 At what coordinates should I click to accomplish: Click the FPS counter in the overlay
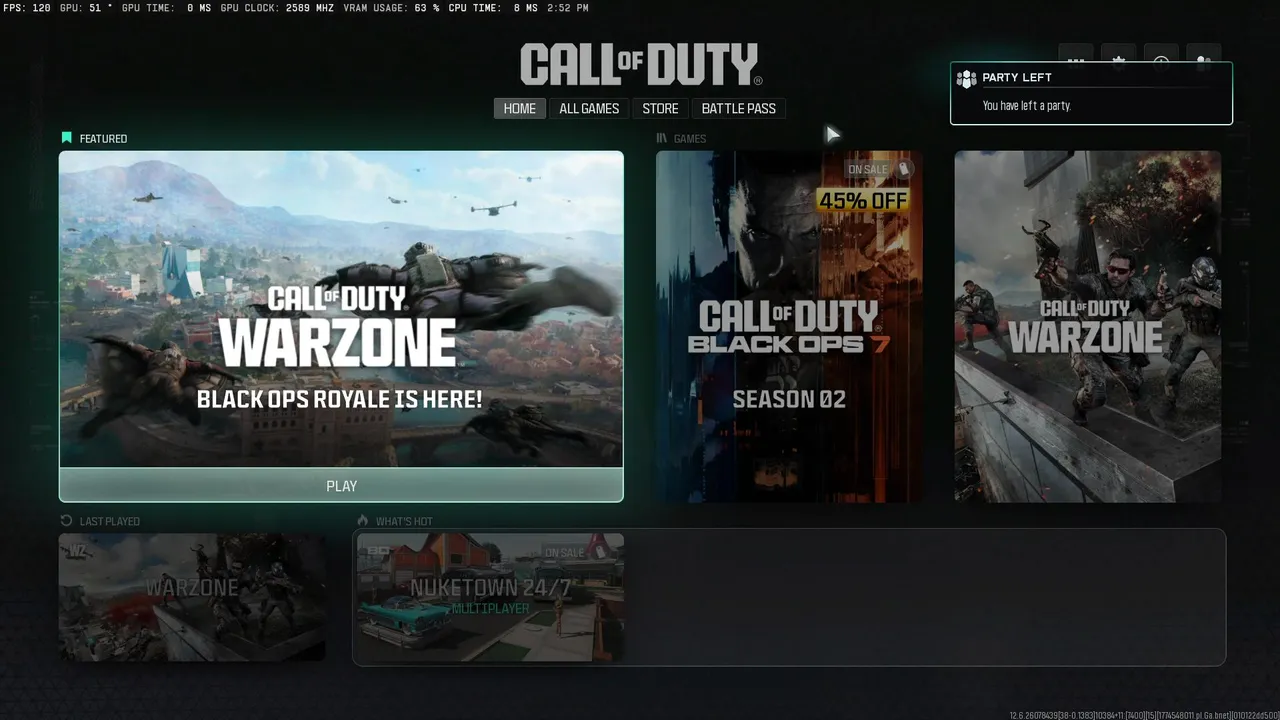pos(27,8)
